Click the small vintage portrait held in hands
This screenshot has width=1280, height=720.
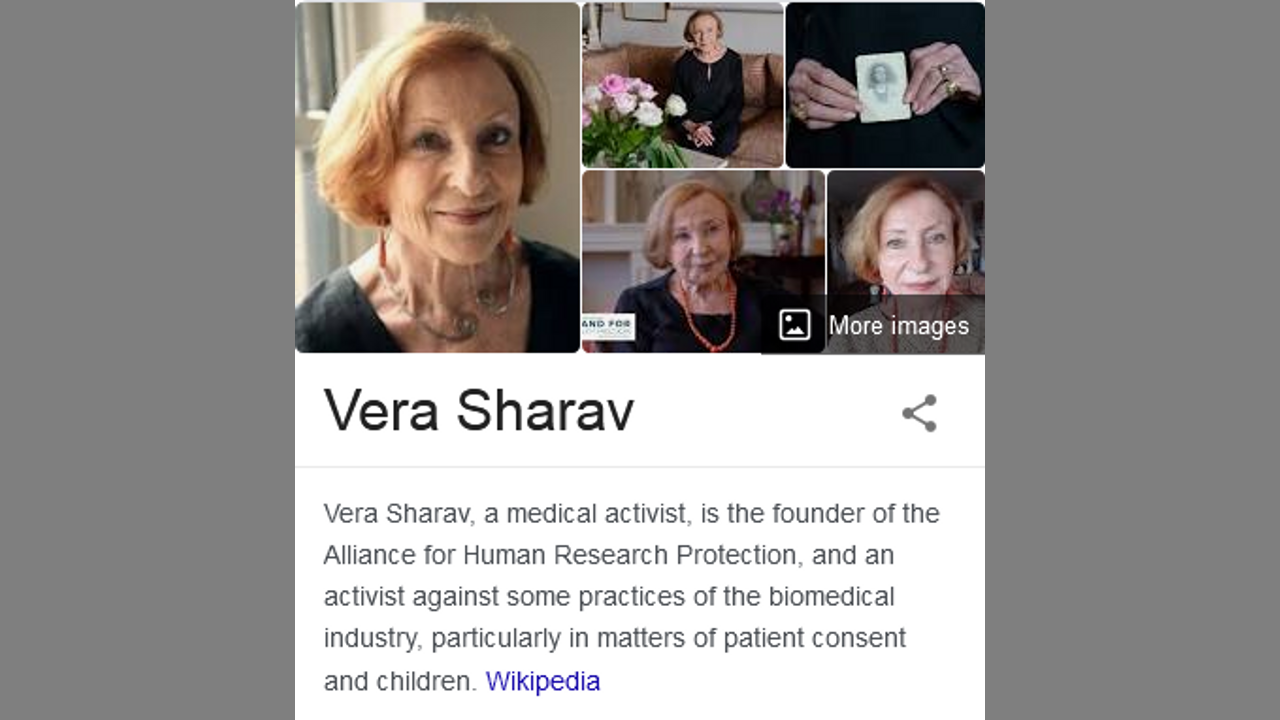pos(883,87)
